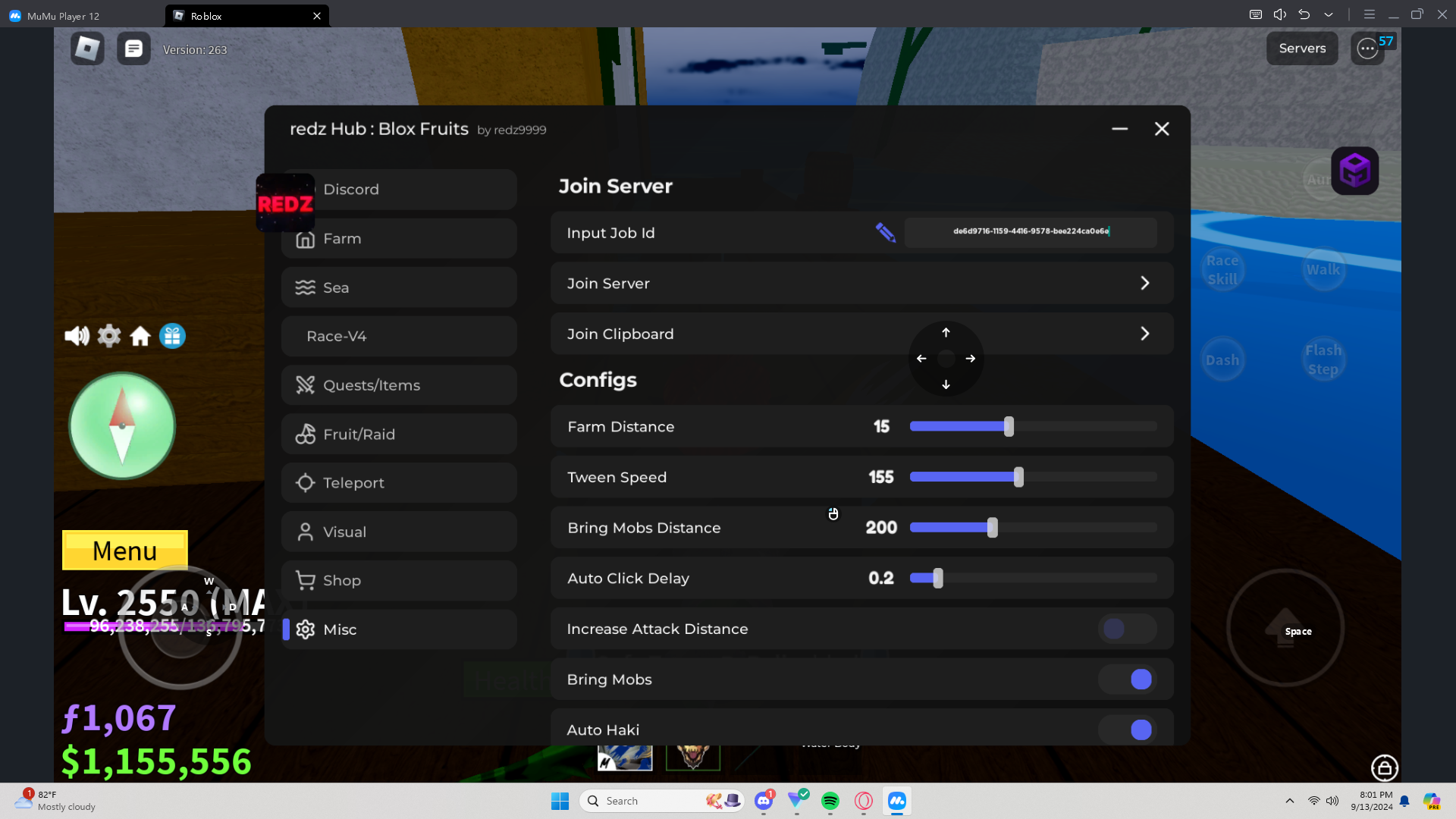1456x819 pixels.
Task: Open the Windows Start button
Action: [560, 801]
